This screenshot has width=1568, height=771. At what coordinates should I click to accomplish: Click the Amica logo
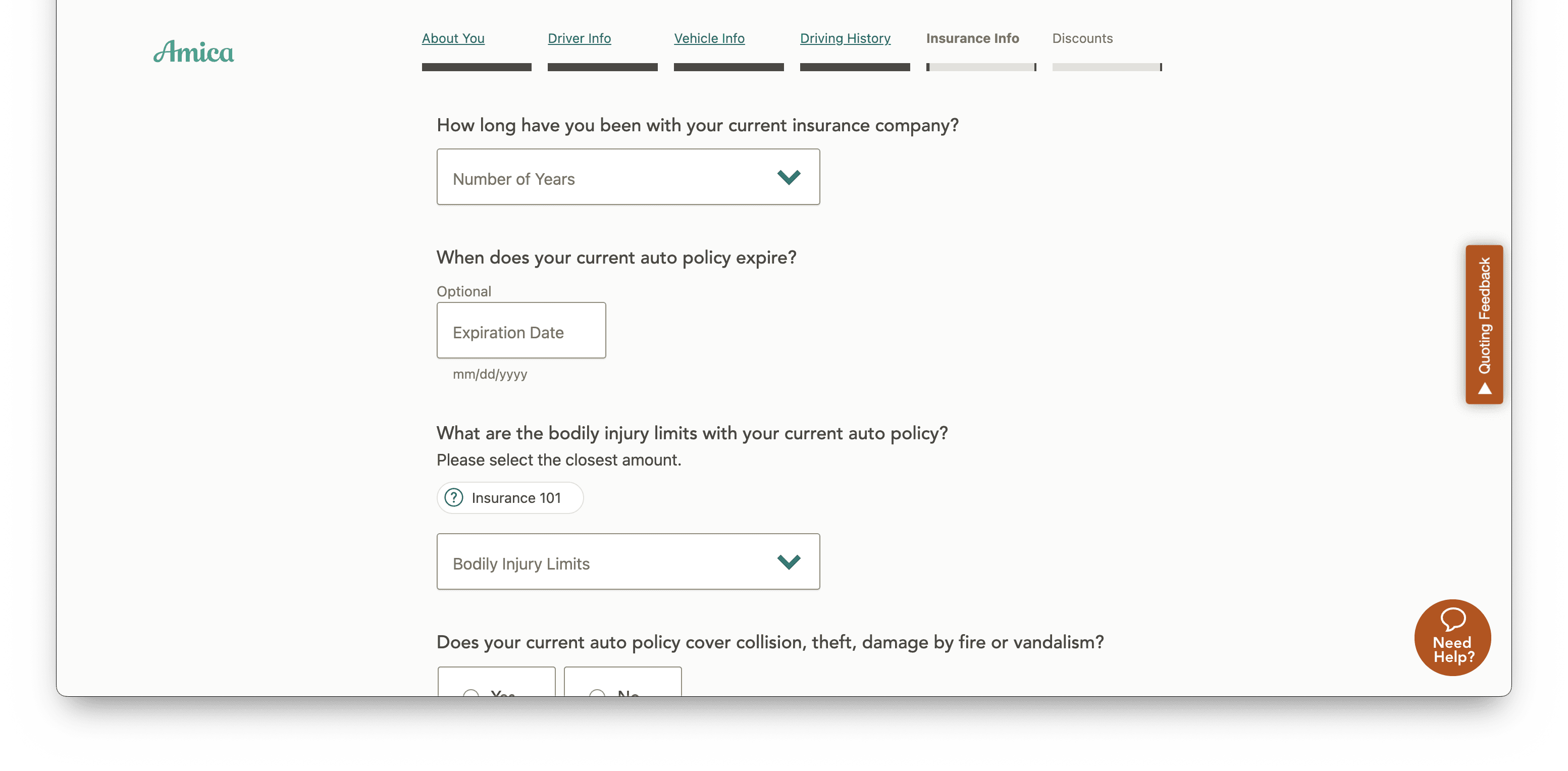pyautogui.click(x=193, y=52)
